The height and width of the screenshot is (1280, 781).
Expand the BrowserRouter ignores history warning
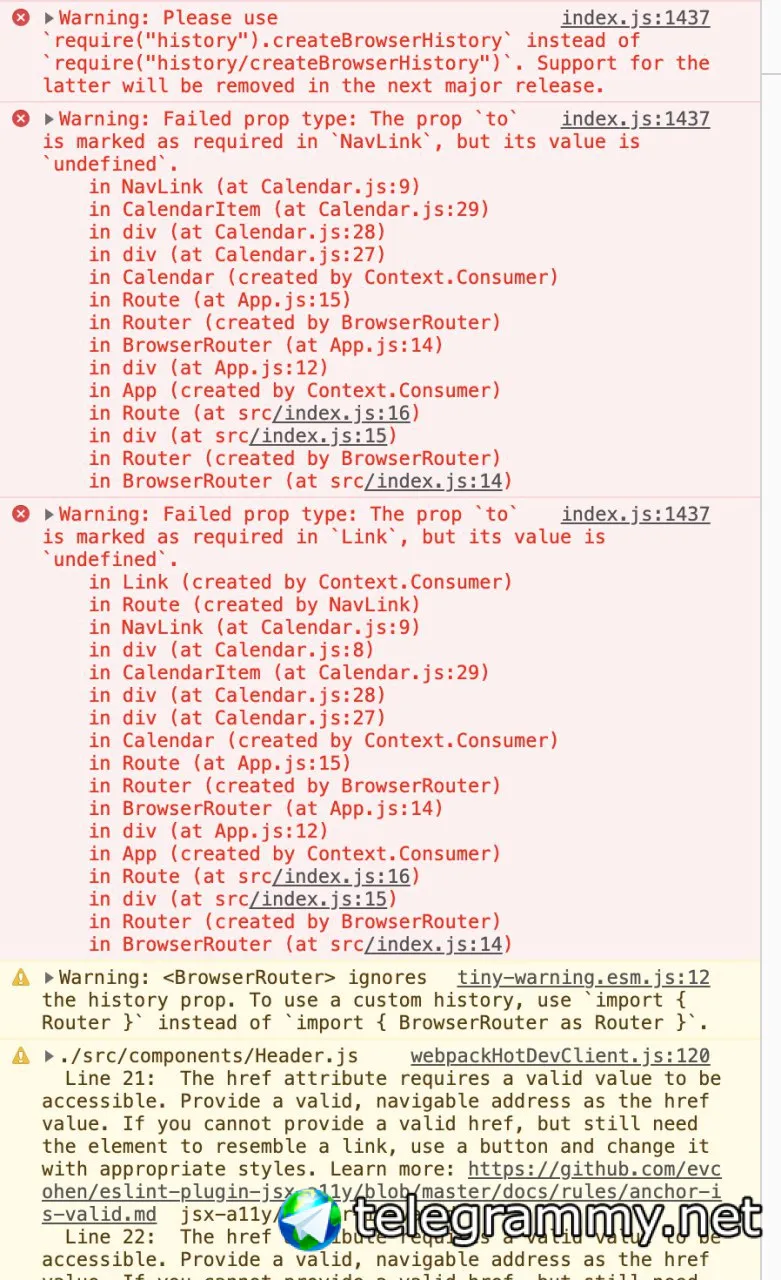pos(49,978)
